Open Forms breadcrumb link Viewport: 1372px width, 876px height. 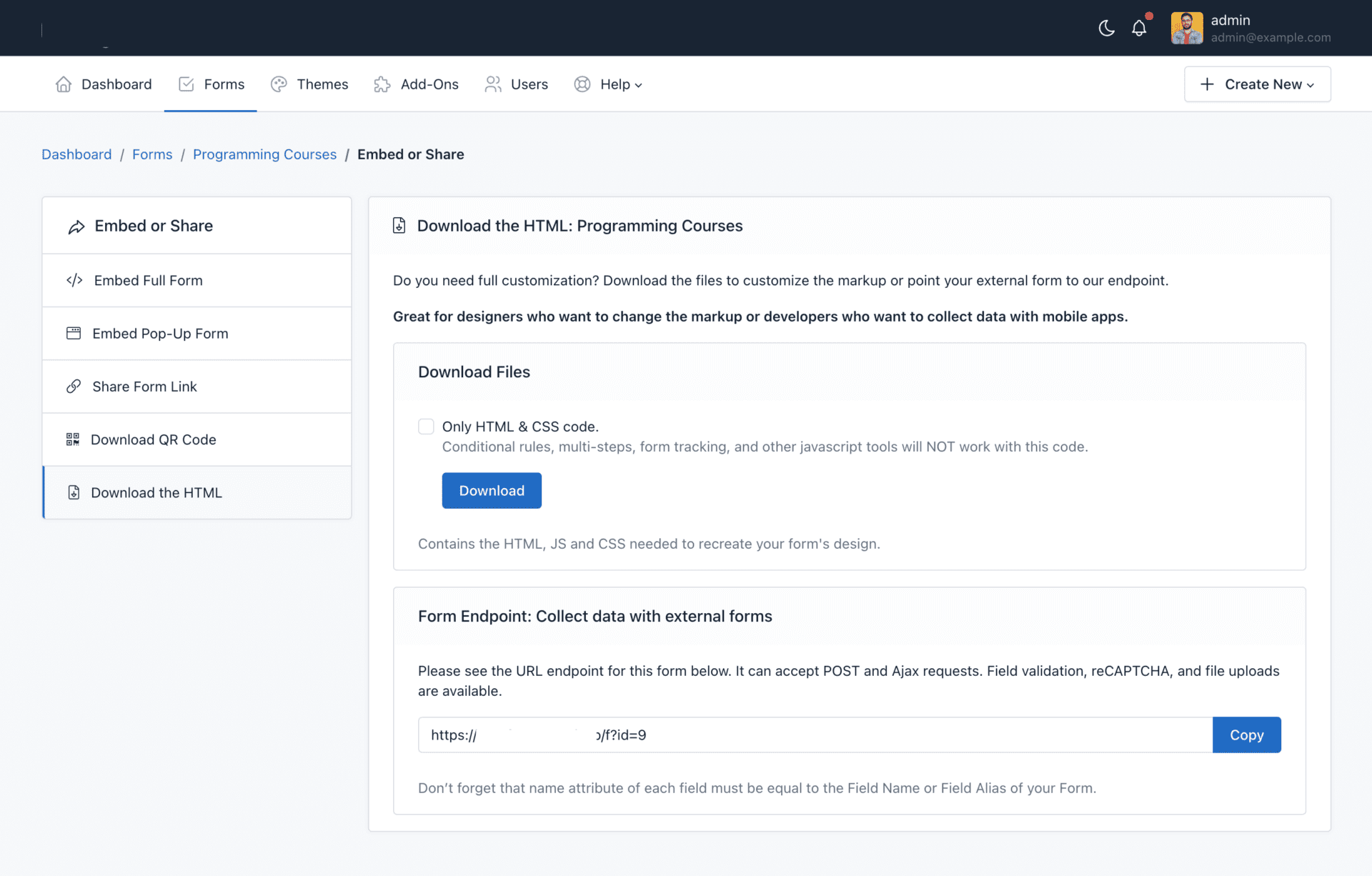point(152,154)
